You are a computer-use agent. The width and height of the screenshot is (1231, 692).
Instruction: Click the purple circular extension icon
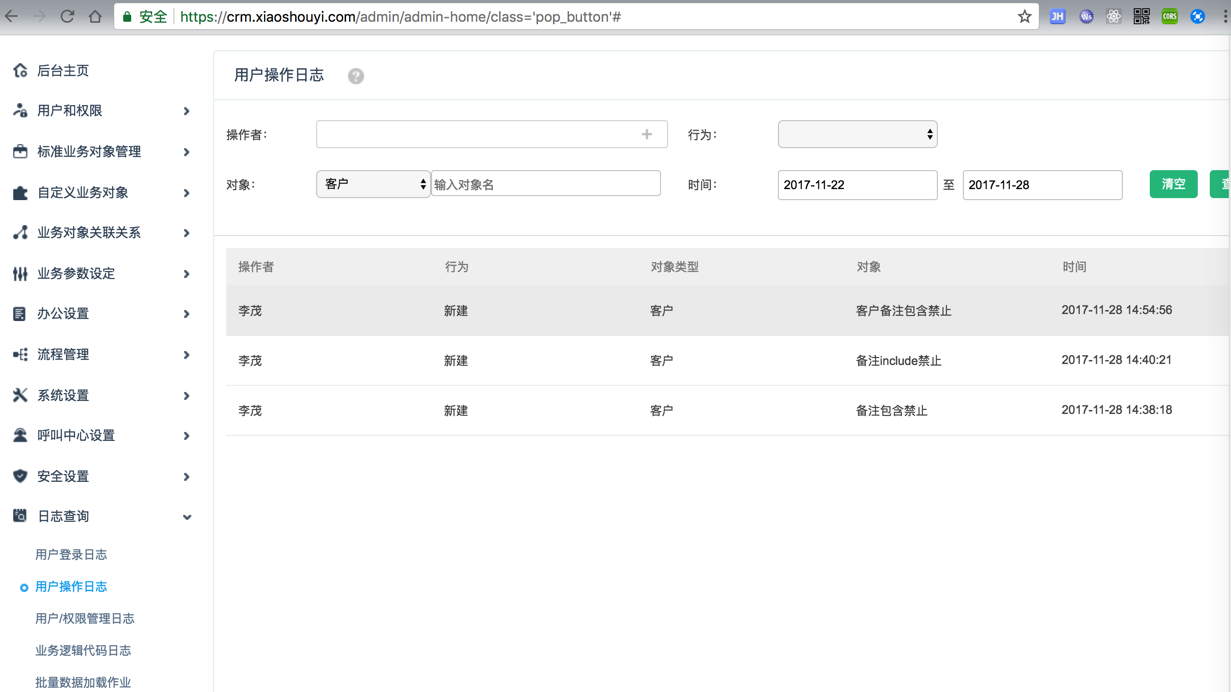[x=1086, y=17]
